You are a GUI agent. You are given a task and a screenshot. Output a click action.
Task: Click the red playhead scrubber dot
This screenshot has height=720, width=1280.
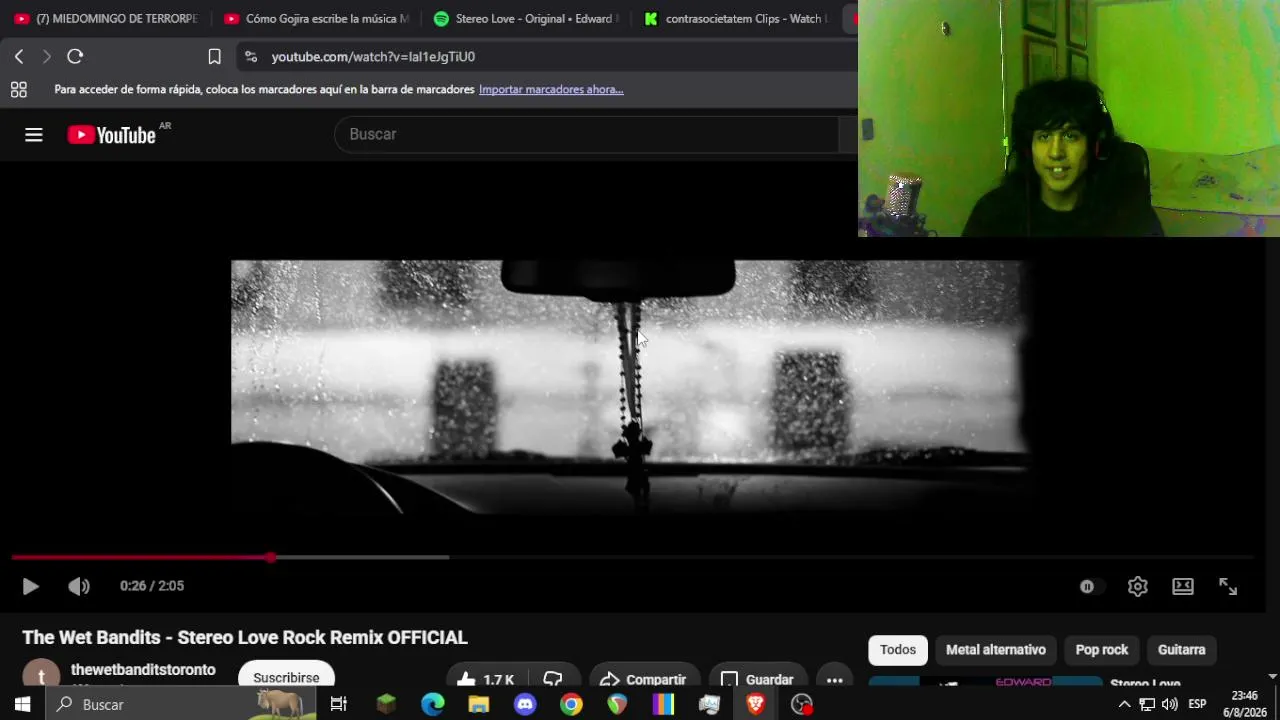click(x=271, y=557)
